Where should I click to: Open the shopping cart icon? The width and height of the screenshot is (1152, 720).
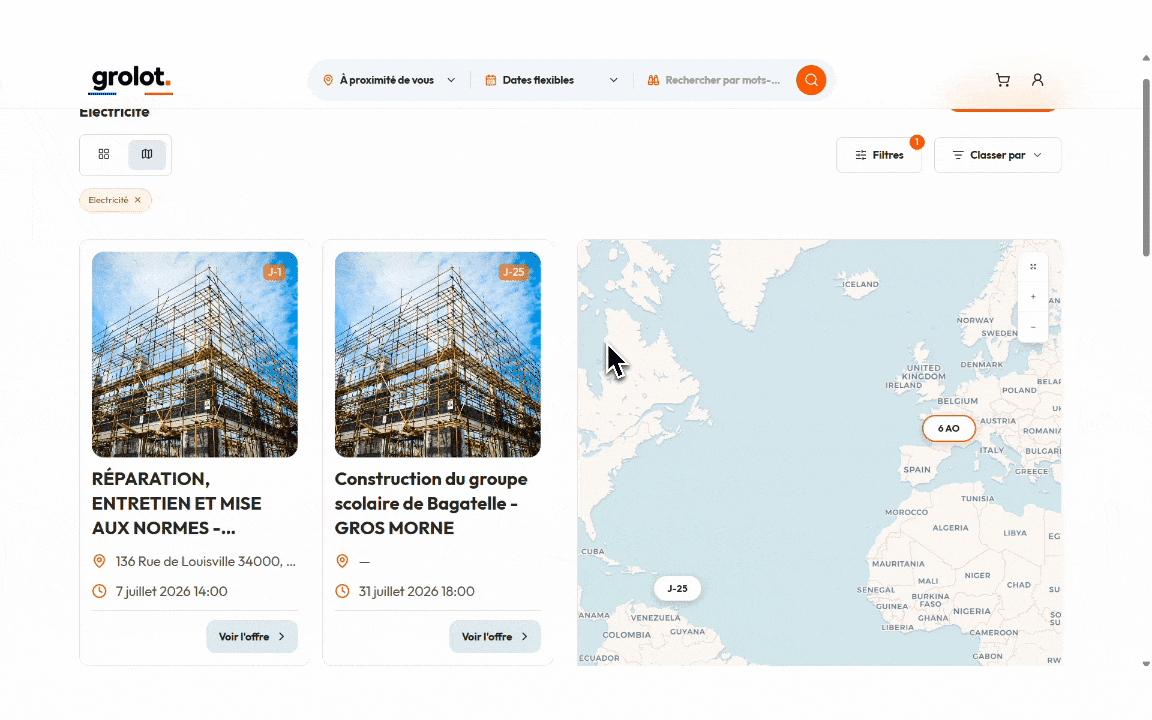pos(1003,80)
